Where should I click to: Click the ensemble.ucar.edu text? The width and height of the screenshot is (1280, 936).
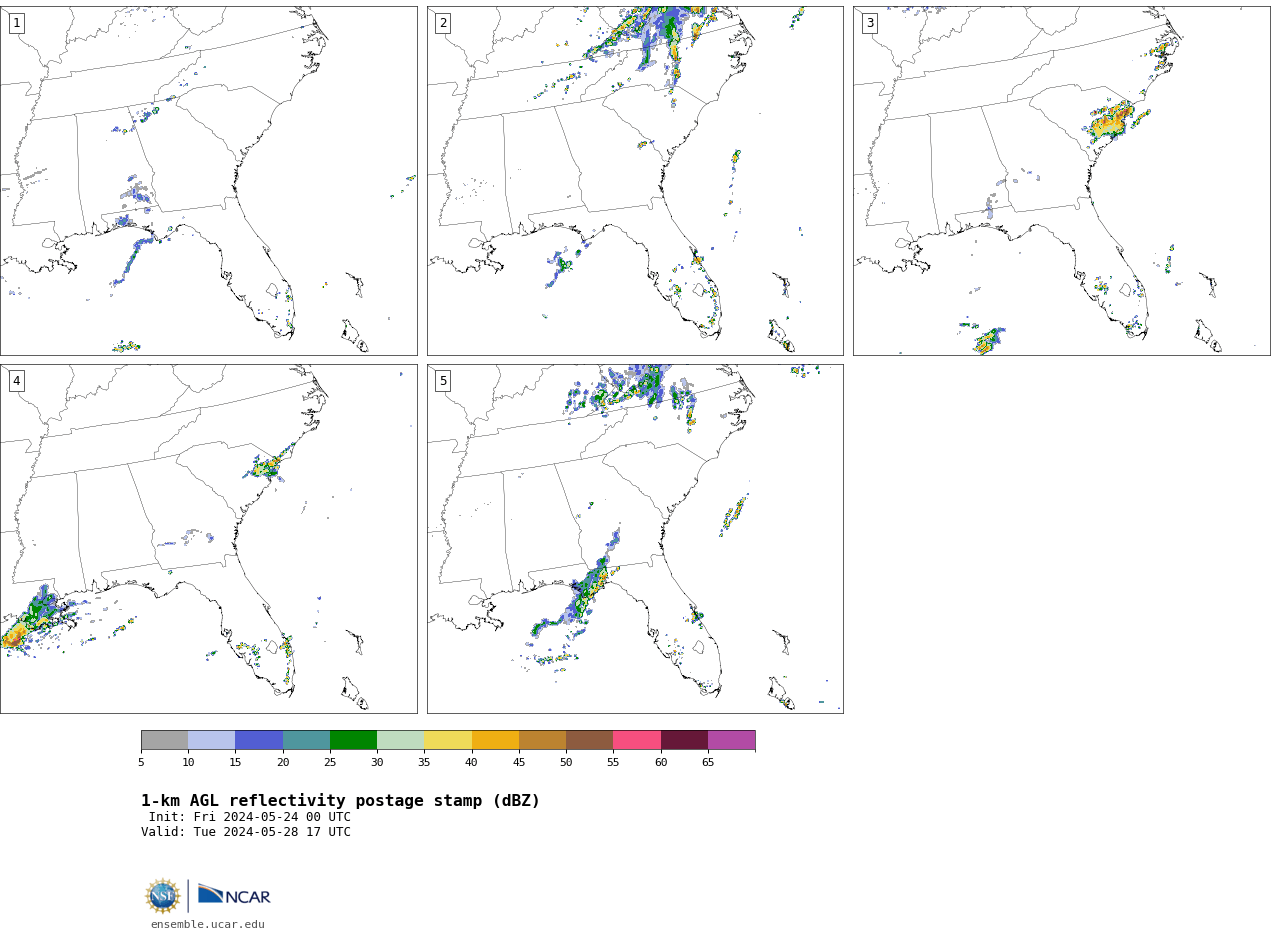tap(208, 925)
